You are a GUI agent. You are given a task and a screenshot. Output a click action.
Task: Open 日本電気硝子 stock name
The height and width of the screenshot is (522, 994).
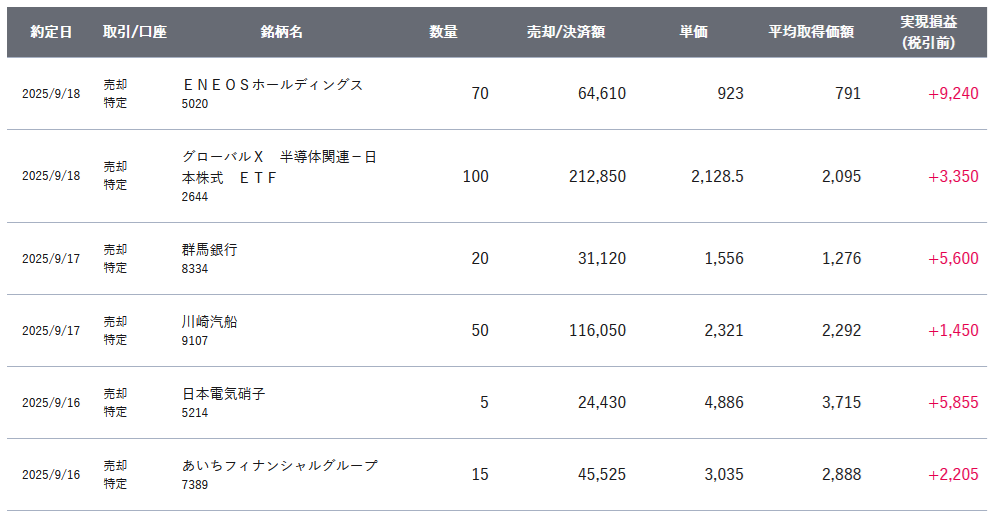pos(224,394)
